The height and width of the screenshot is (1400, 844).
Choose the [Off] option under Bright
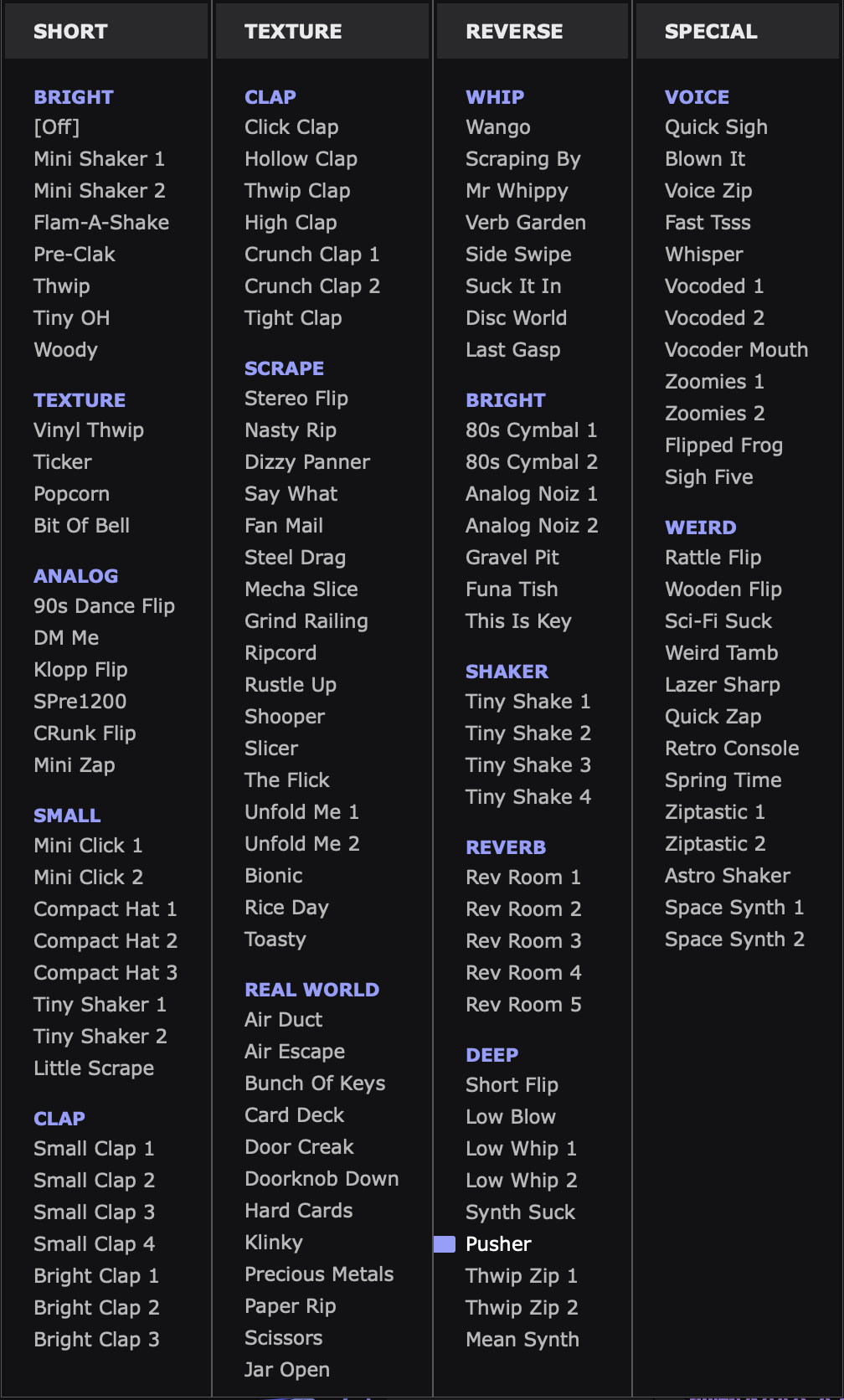point(57,127)
